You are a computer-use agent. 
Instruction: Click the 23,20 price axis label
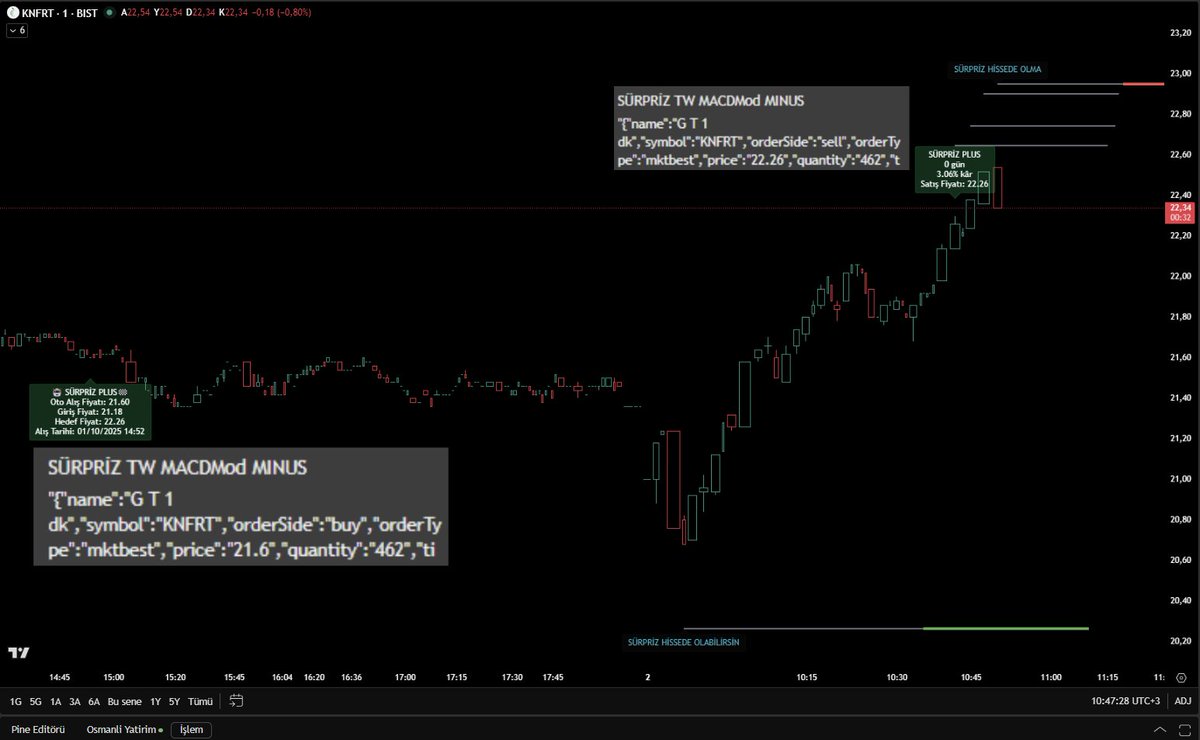tap(1180, 33)
